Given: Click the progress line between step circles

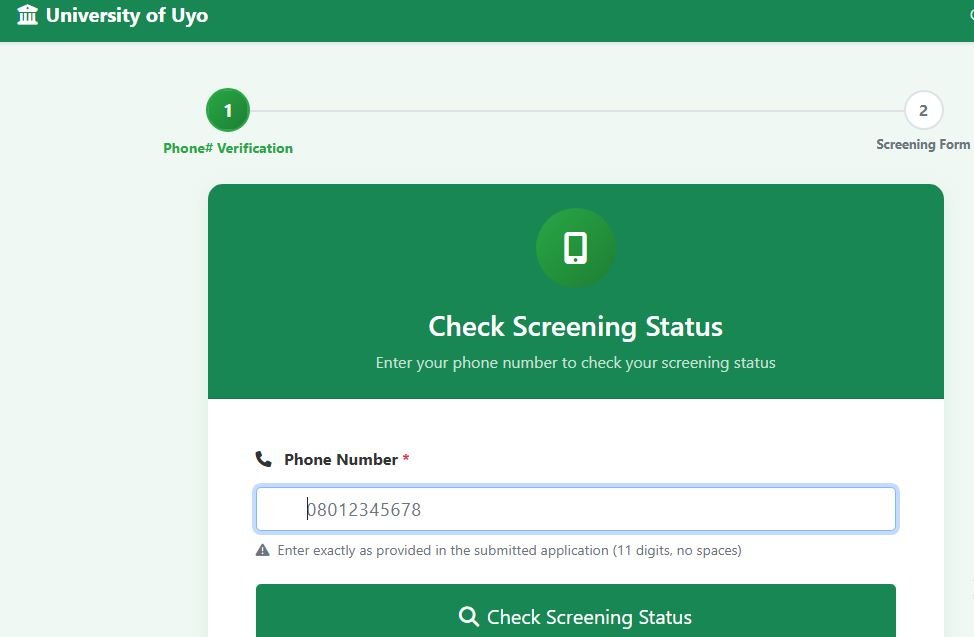Looking at the screenshot, I should point(575,110).
